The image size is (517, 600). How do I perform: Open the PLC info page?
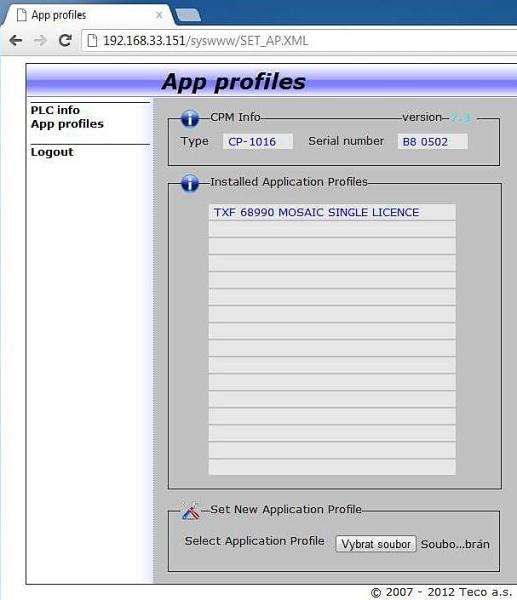click(x=55, y=110)
